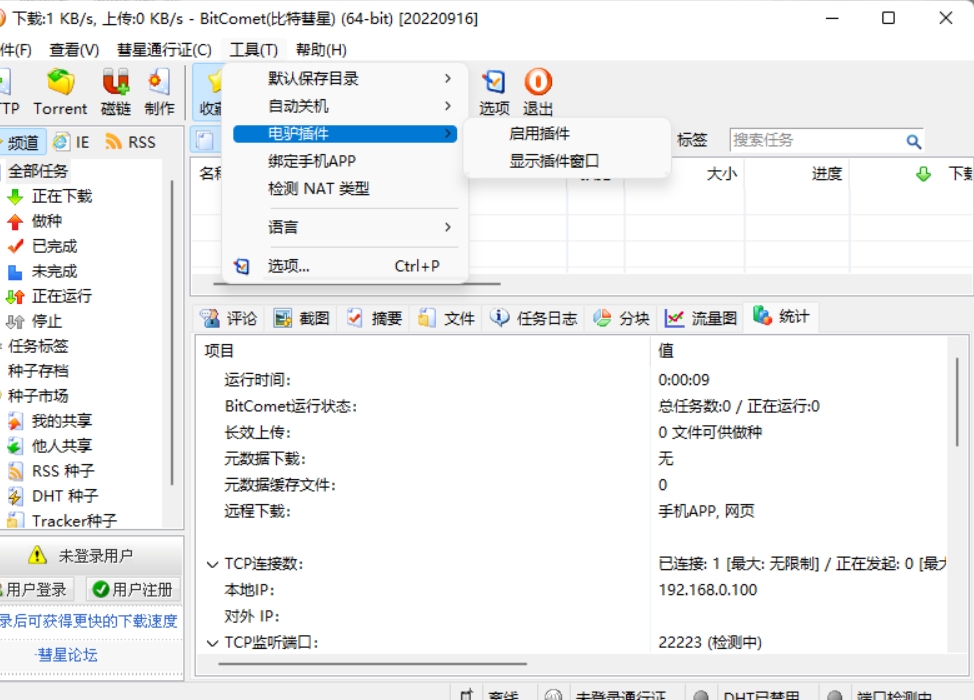The width and height of the screenshot is (974, 700).
Task: Click the 工具(T) menu bar item
Action: click(x=253, y=49)
